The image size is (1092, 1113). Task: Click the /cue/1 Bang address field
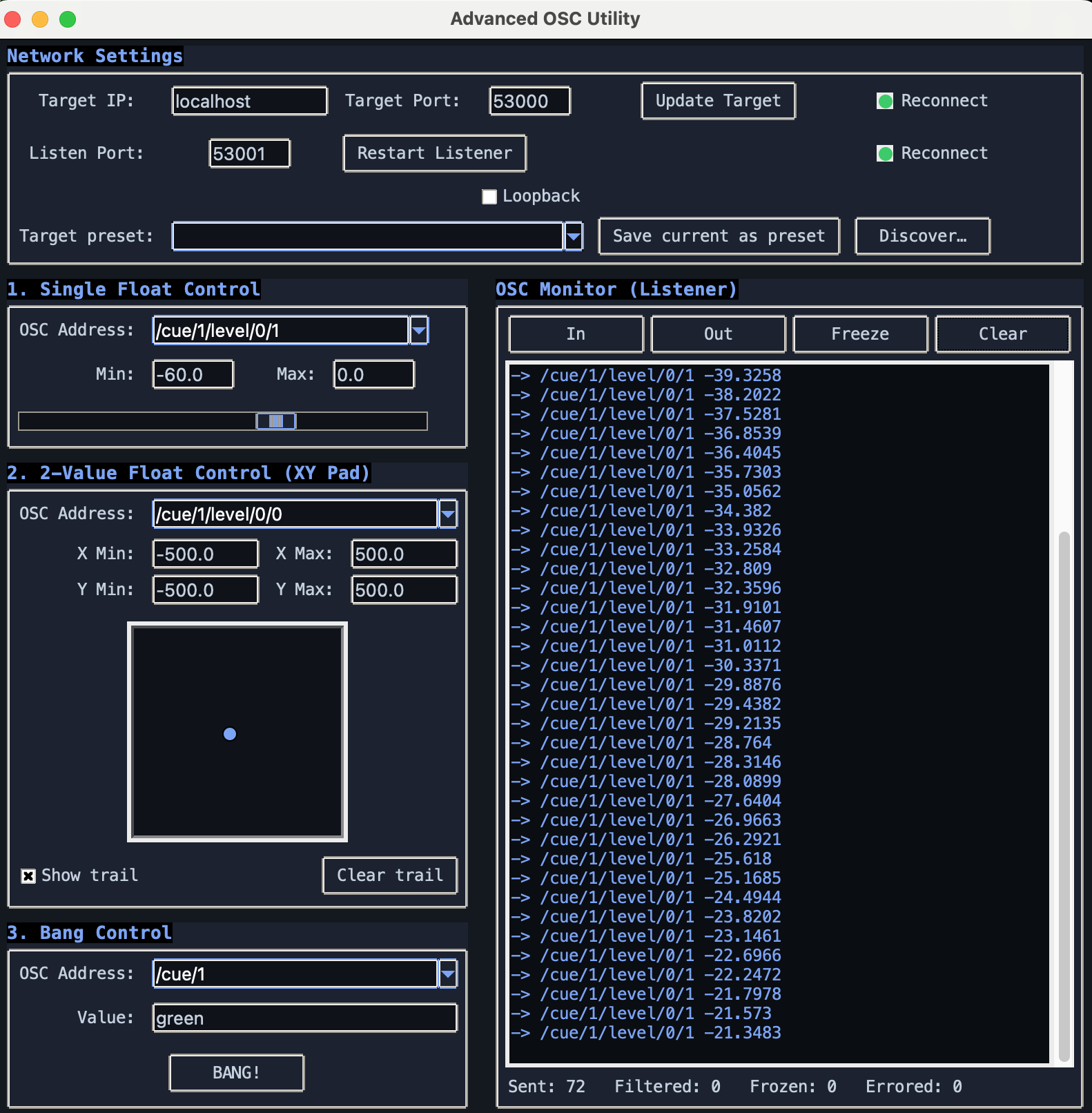click(295, 974)
